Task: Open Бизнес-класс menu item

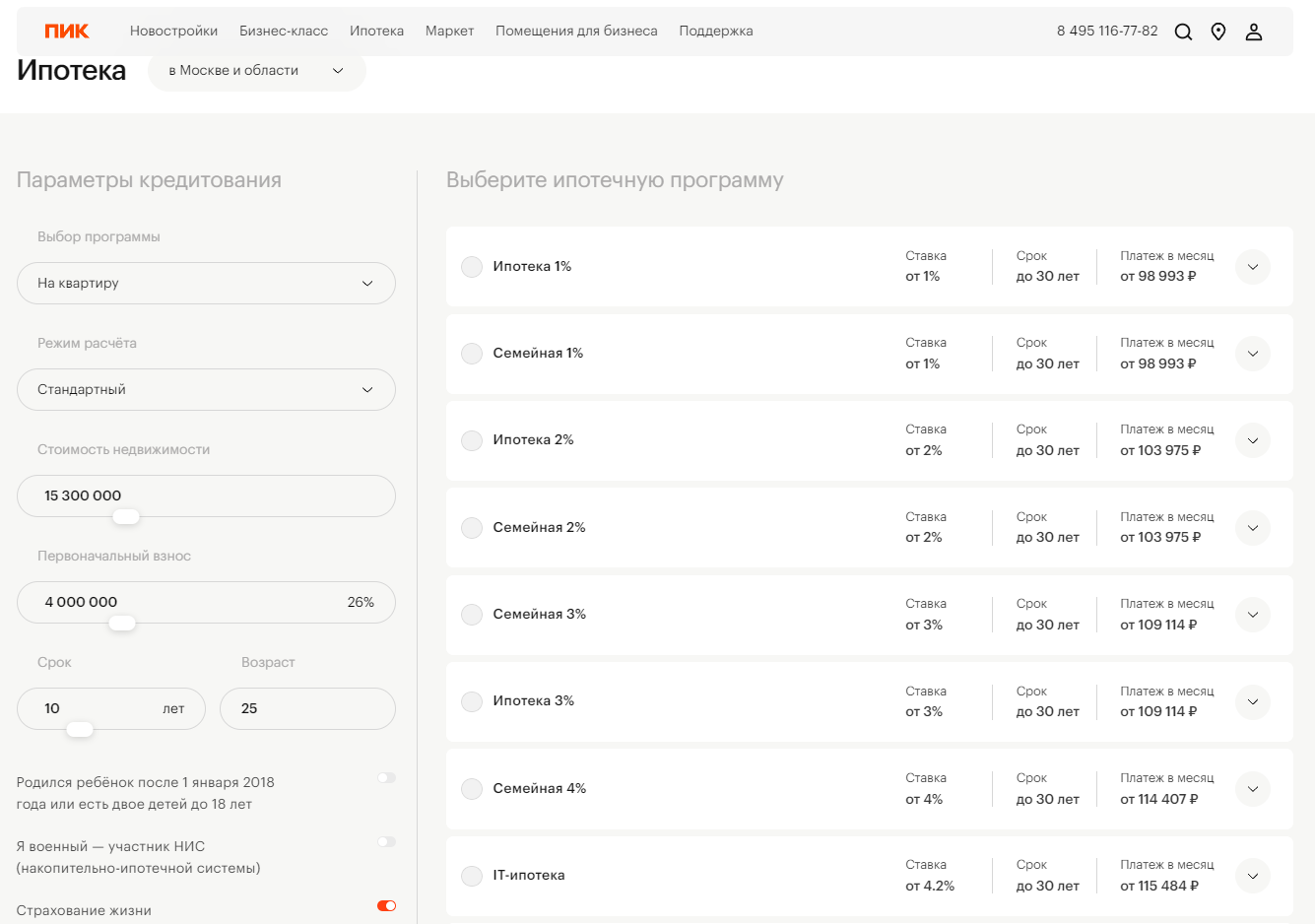Action: [284, 31]
